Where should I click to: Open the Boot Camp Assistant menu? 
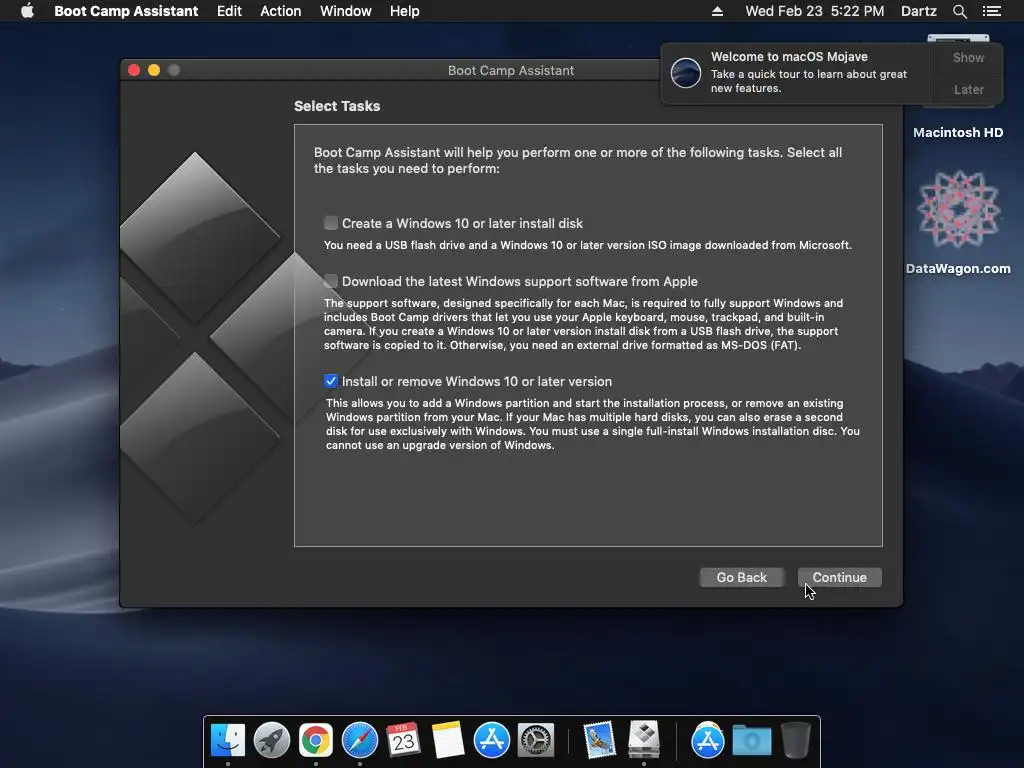126,11
